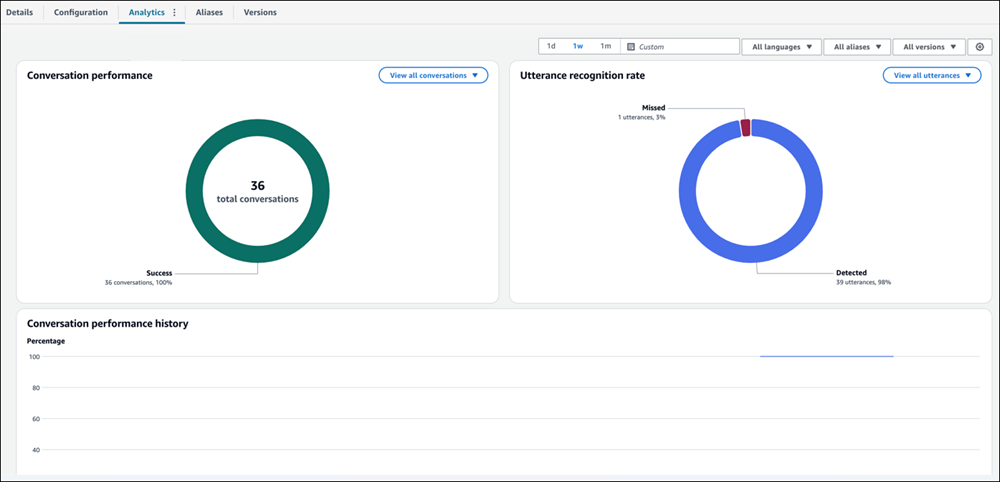
Task: Open the Analytics tab three-dot menu
Action: 174,13
